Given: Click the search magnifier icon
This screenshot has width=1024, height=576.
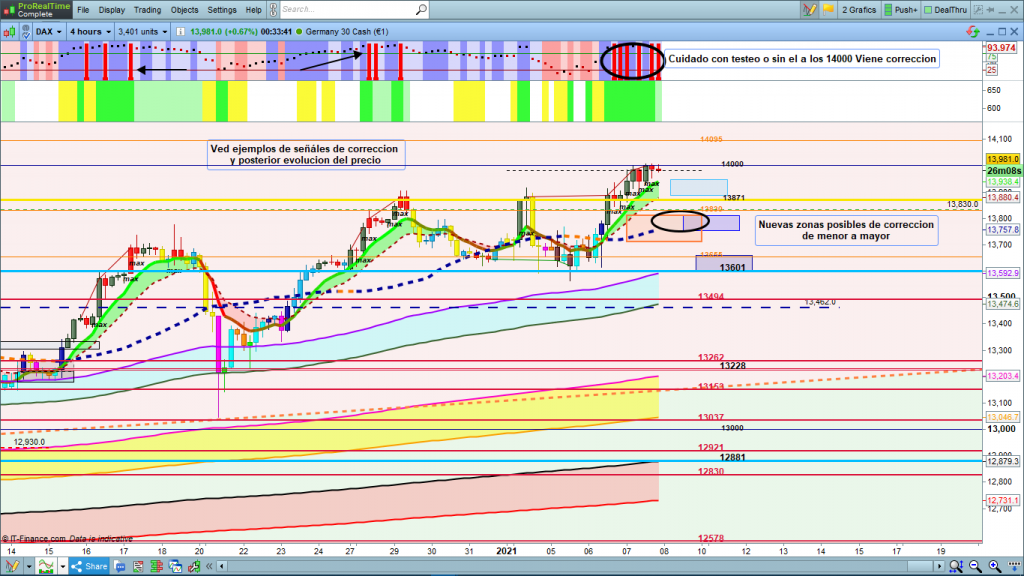Looking at the screenshot, I should pos(421,9).
